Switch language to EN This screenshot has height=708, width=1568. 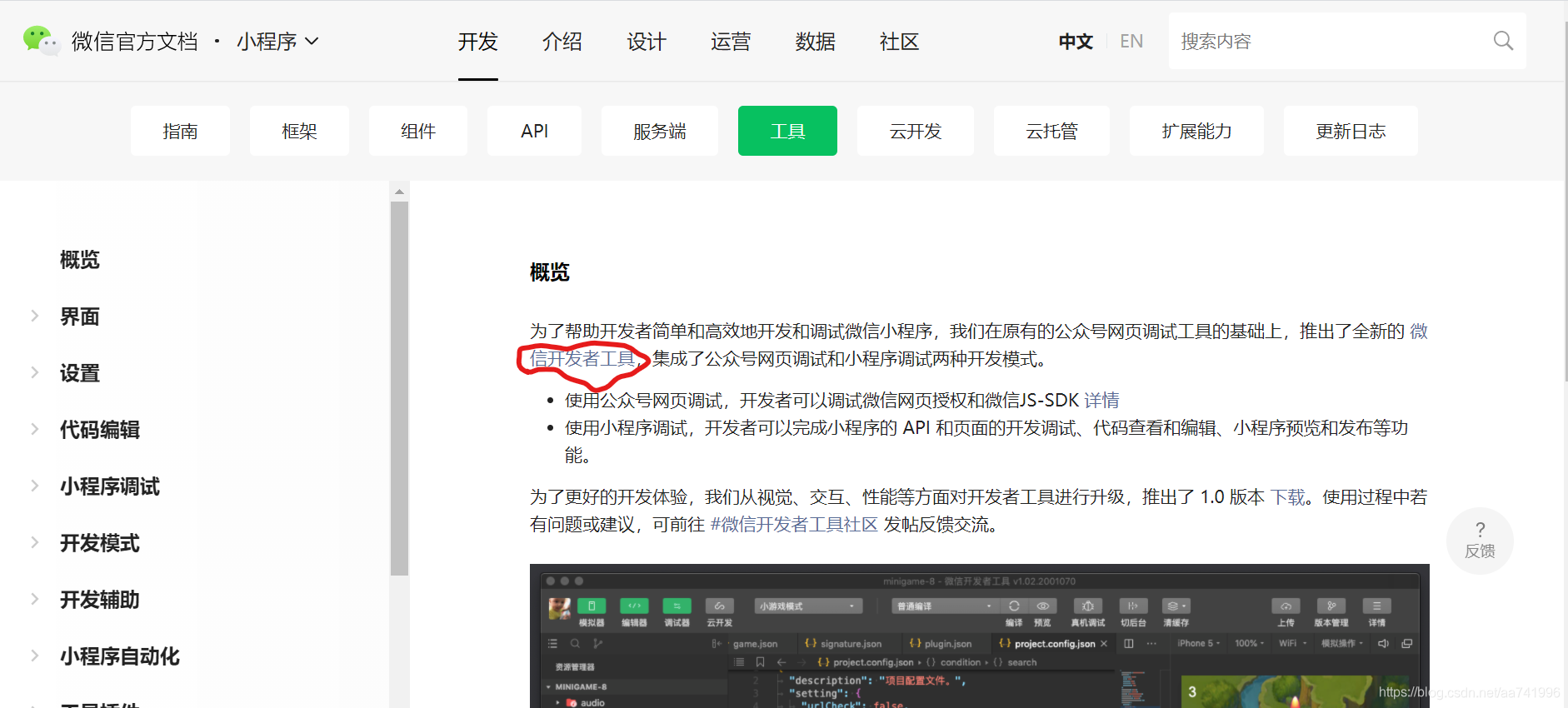pos(1131,42)
